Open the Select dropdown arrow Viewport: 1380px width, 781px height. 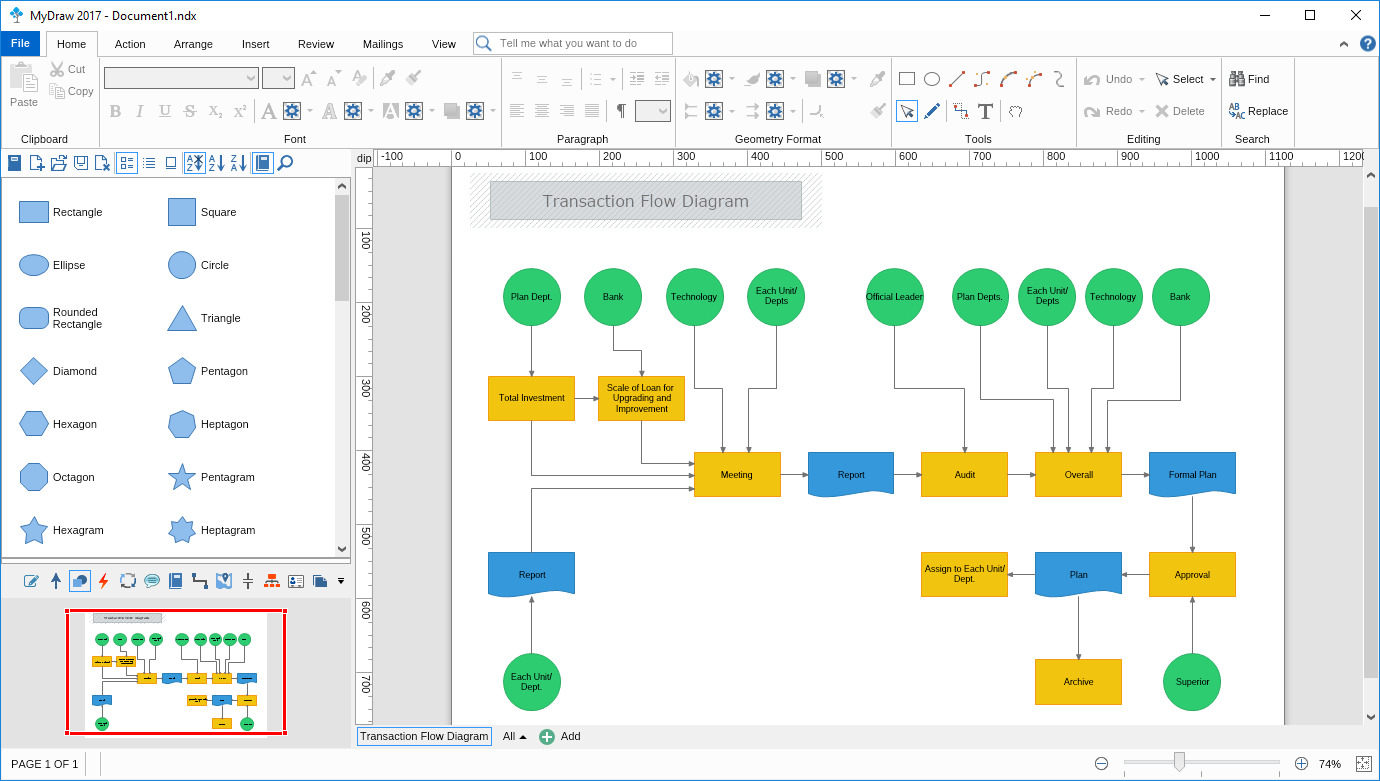tap(1213, 79)
